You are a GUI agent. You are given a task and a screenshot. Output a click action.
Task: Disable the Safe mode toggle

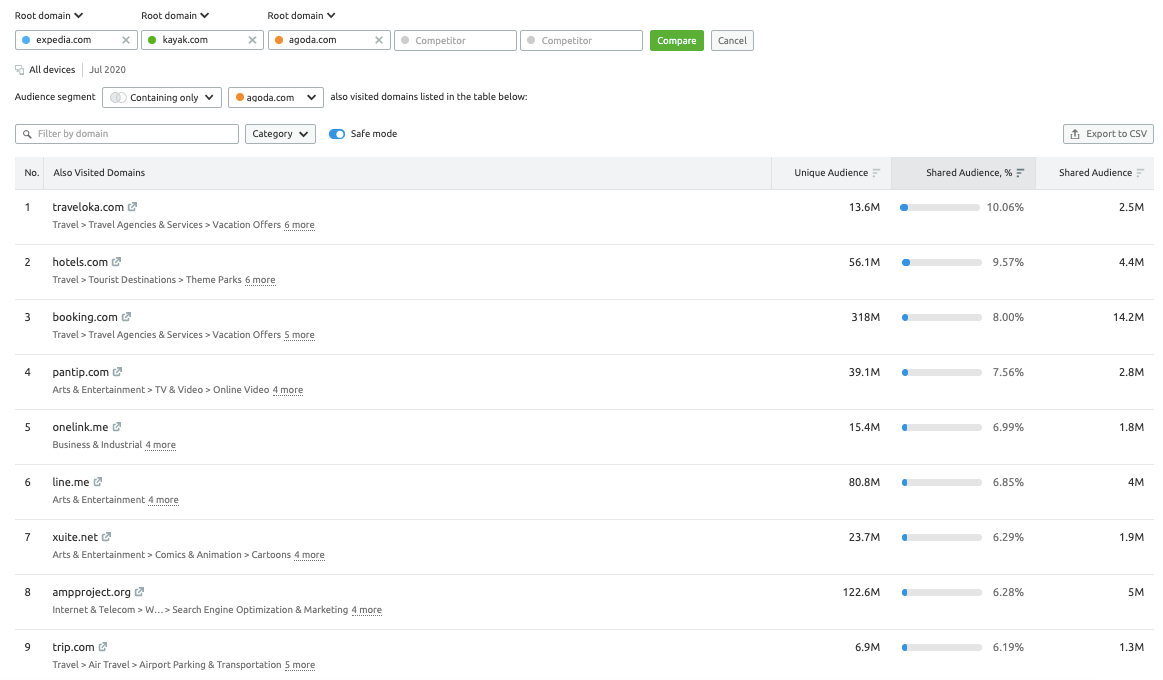pyautogui.click(x=337, y=134)
